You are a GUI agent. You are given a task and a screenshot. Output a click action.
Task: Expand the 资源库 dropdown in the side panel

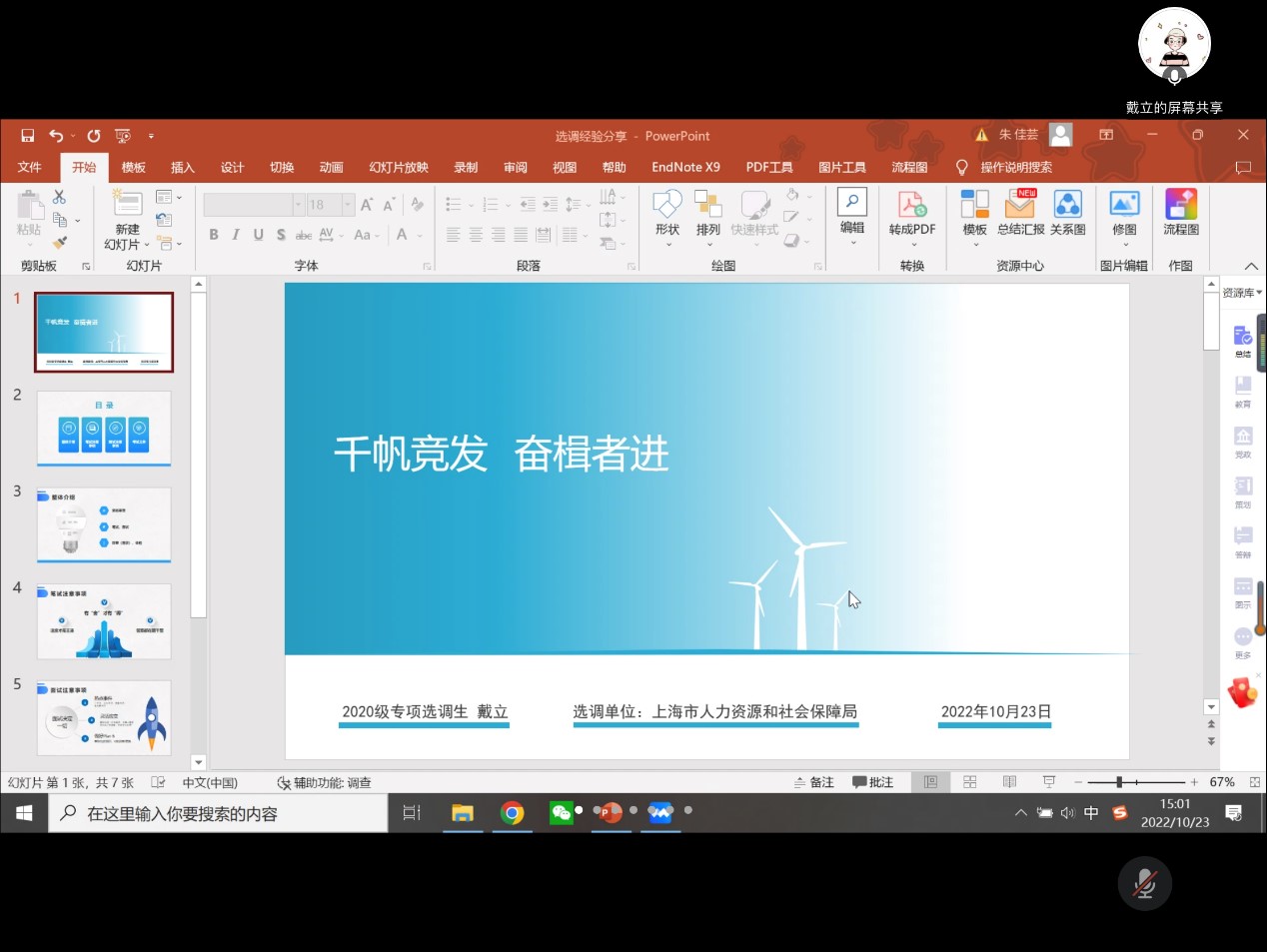[x=1242, y=293]
